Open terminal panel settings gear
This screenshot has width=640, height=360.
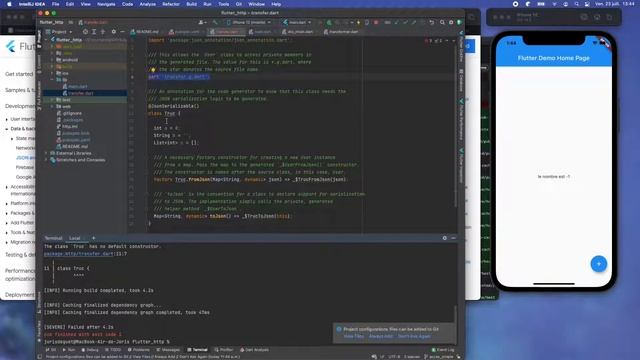click(x=444, y=238)
